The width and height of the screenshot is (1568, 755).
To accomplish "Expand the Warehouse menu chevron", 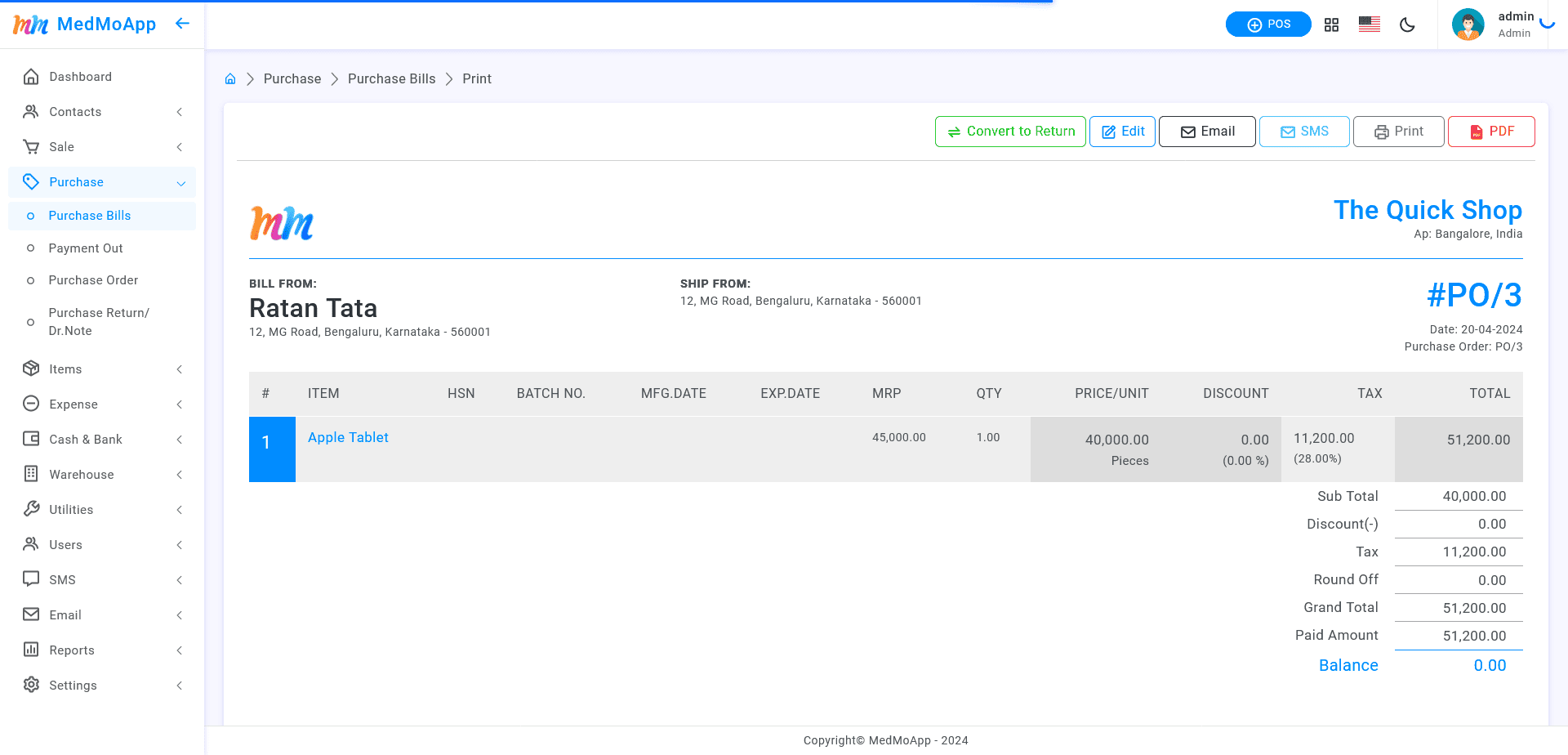I will click(x=180, y=475).
